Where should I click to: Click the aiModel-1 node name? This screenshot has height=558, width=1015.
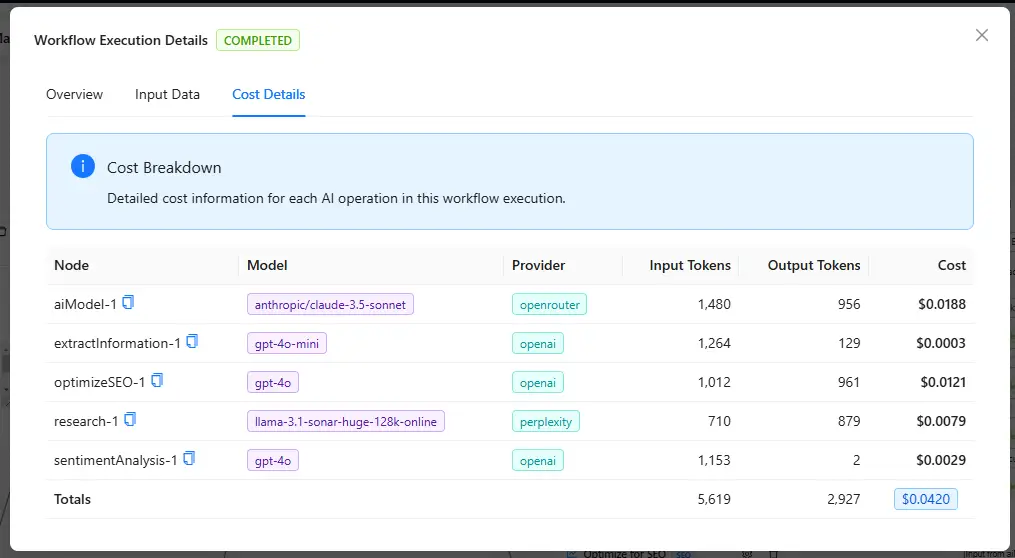pos(85,304)
